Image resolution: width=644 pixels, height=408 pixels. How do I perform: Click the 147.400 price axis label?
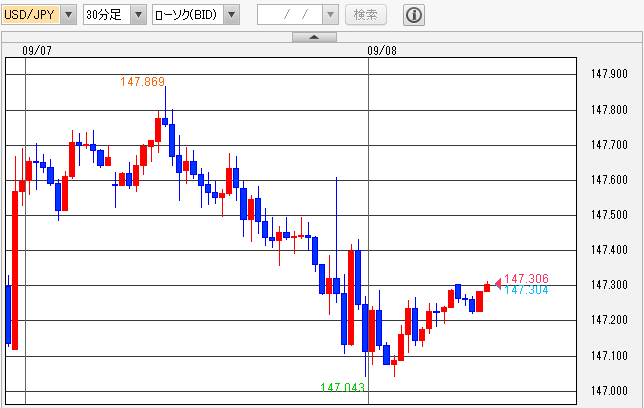tap(610, 249)
